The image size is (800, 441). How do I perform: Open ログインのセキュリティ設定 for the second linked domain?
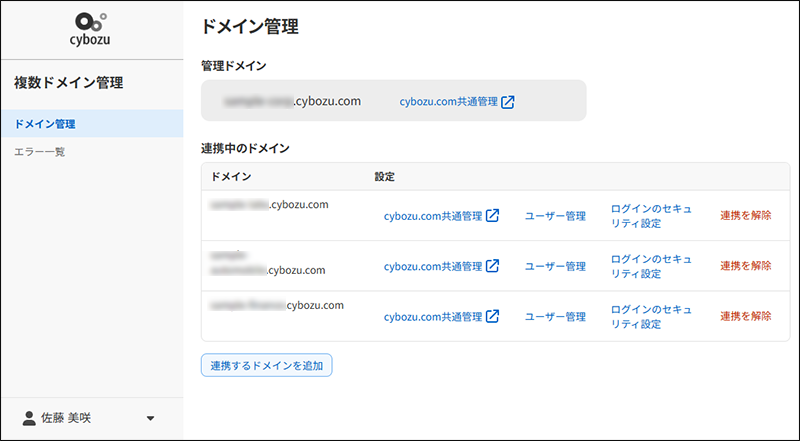pyautogui.click(x=651, y=266)
